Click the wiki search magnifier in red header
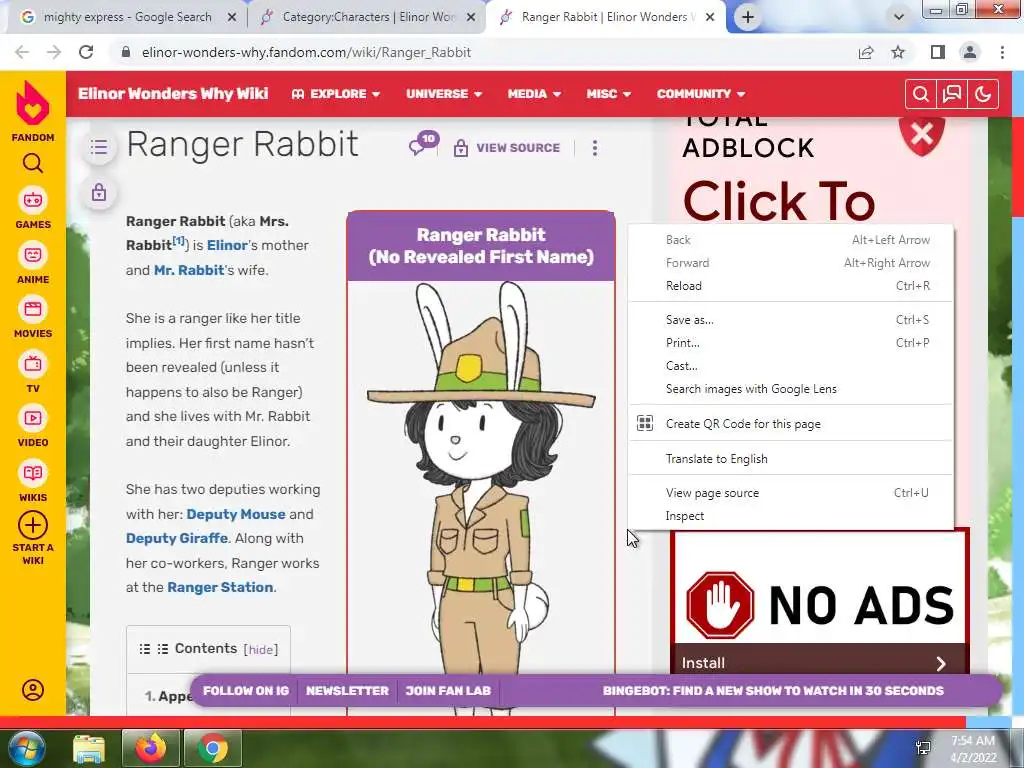The image size is (1024, 768). coord(921,94)
